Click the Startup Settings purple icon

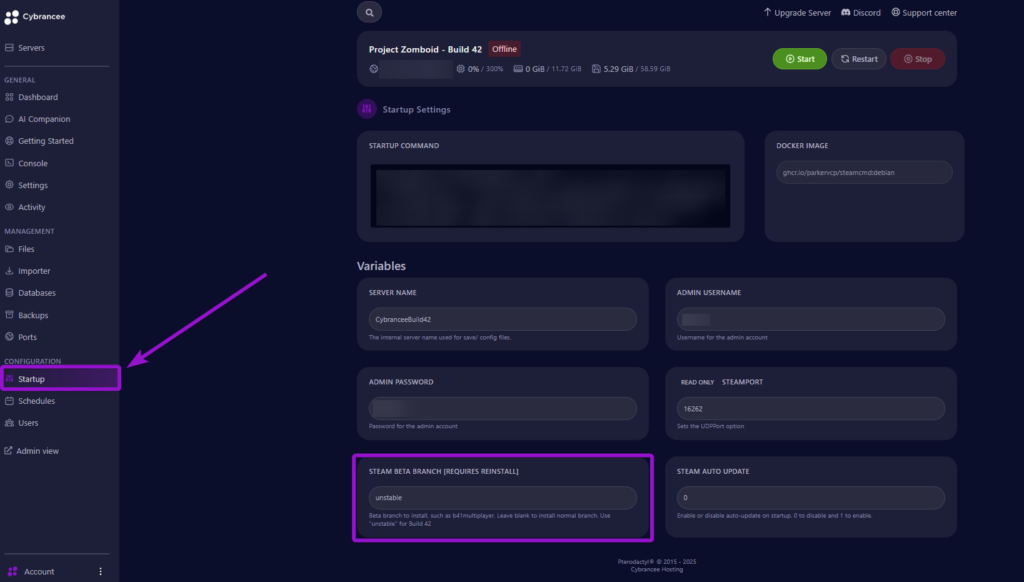pos(367,109)
